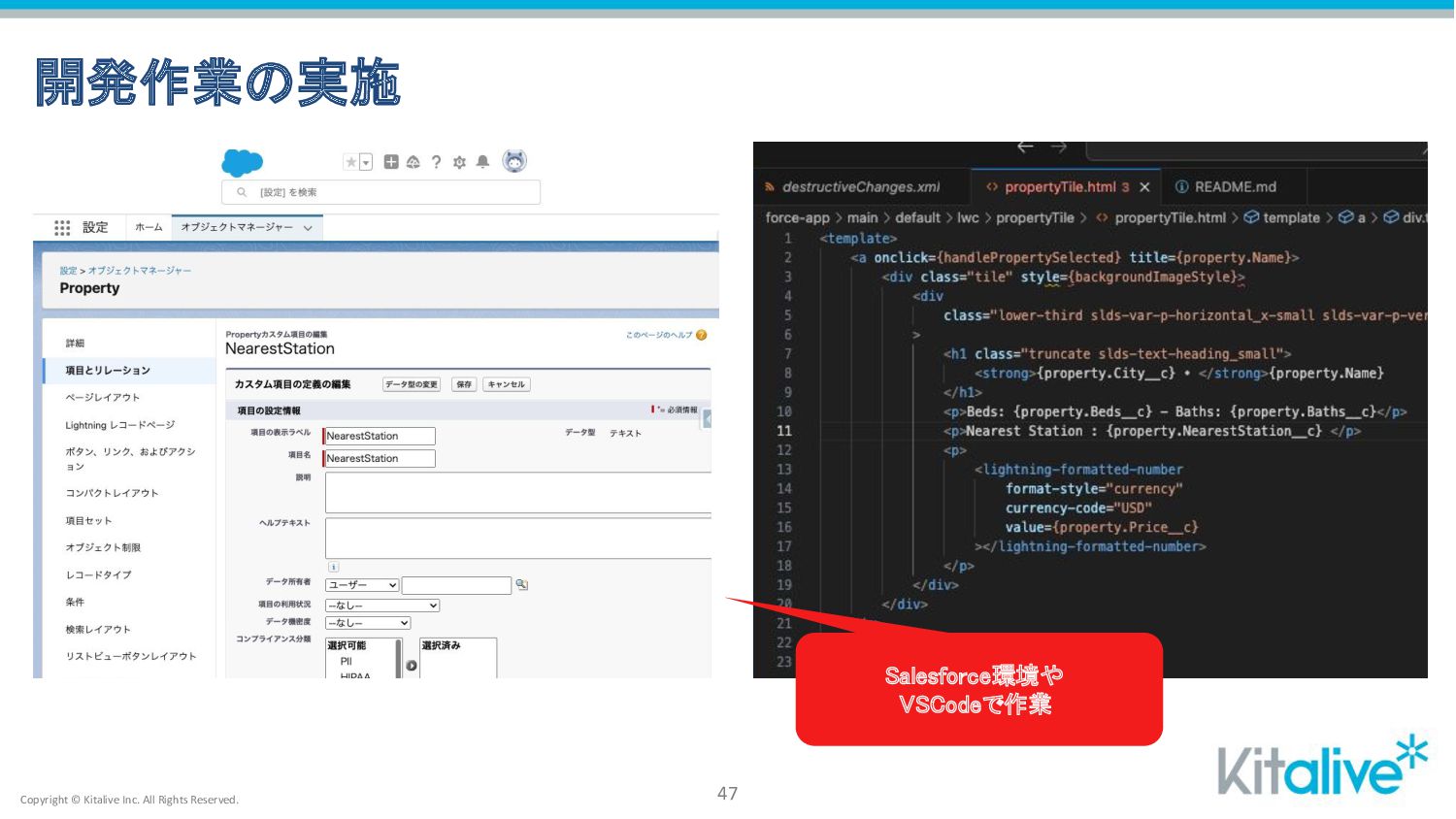Click propertyTile folder in the breadcrumb
Image resolution: width=1456 pixels, height=819 pixels.
click(x=1035, y=218)
